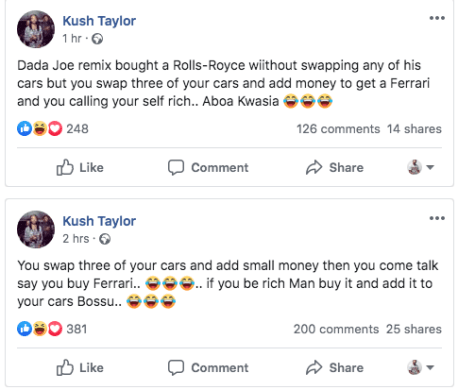Open the three-dot menu on the 2 hrs post
Image resolution: width=458 pixels, height=390 pixels.
(437, 218)
